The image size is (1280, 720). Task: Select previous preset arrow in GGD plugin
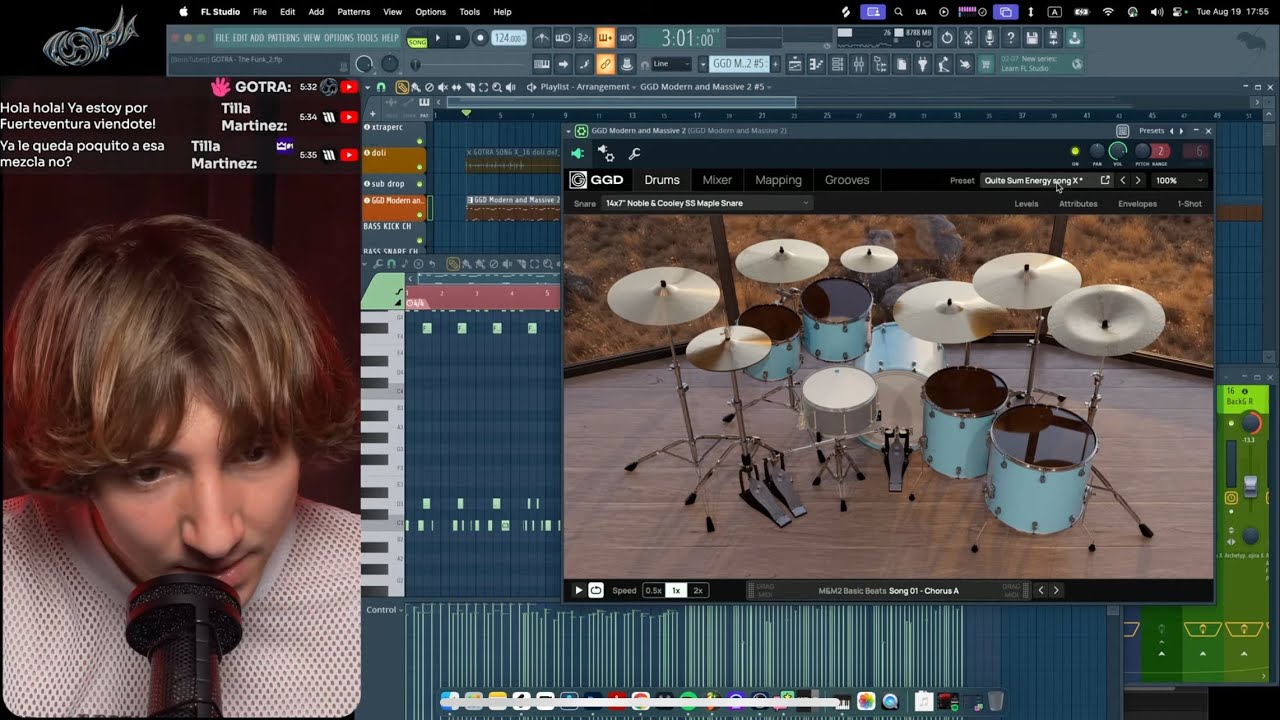click(1122, 180)
